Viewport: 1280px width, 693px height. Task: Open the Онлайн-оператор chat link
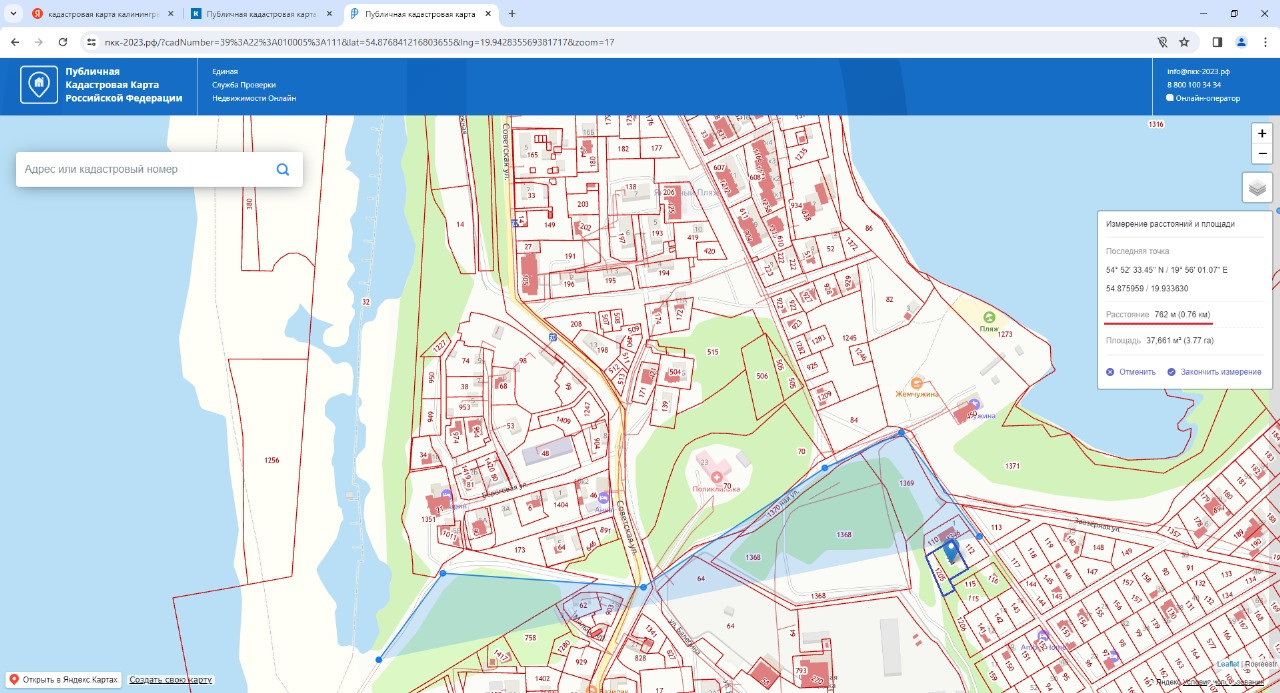(x=1207, y=98)
